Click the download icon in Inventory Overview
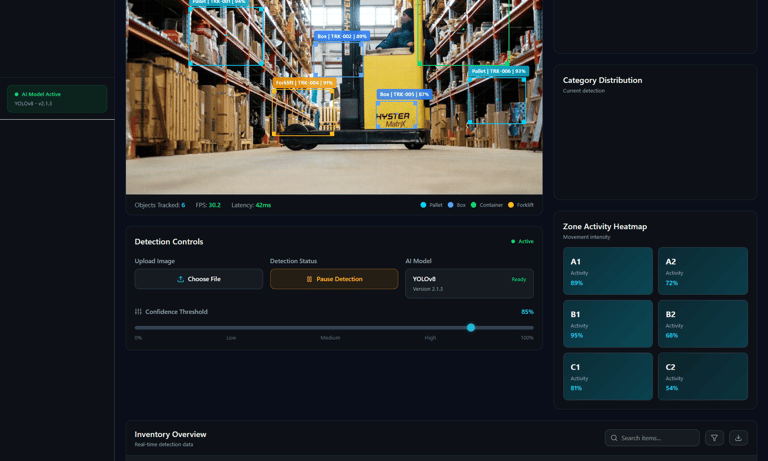The width and height of the screenshot is (768, 461). pyautogui.click(x=738, y=438)
